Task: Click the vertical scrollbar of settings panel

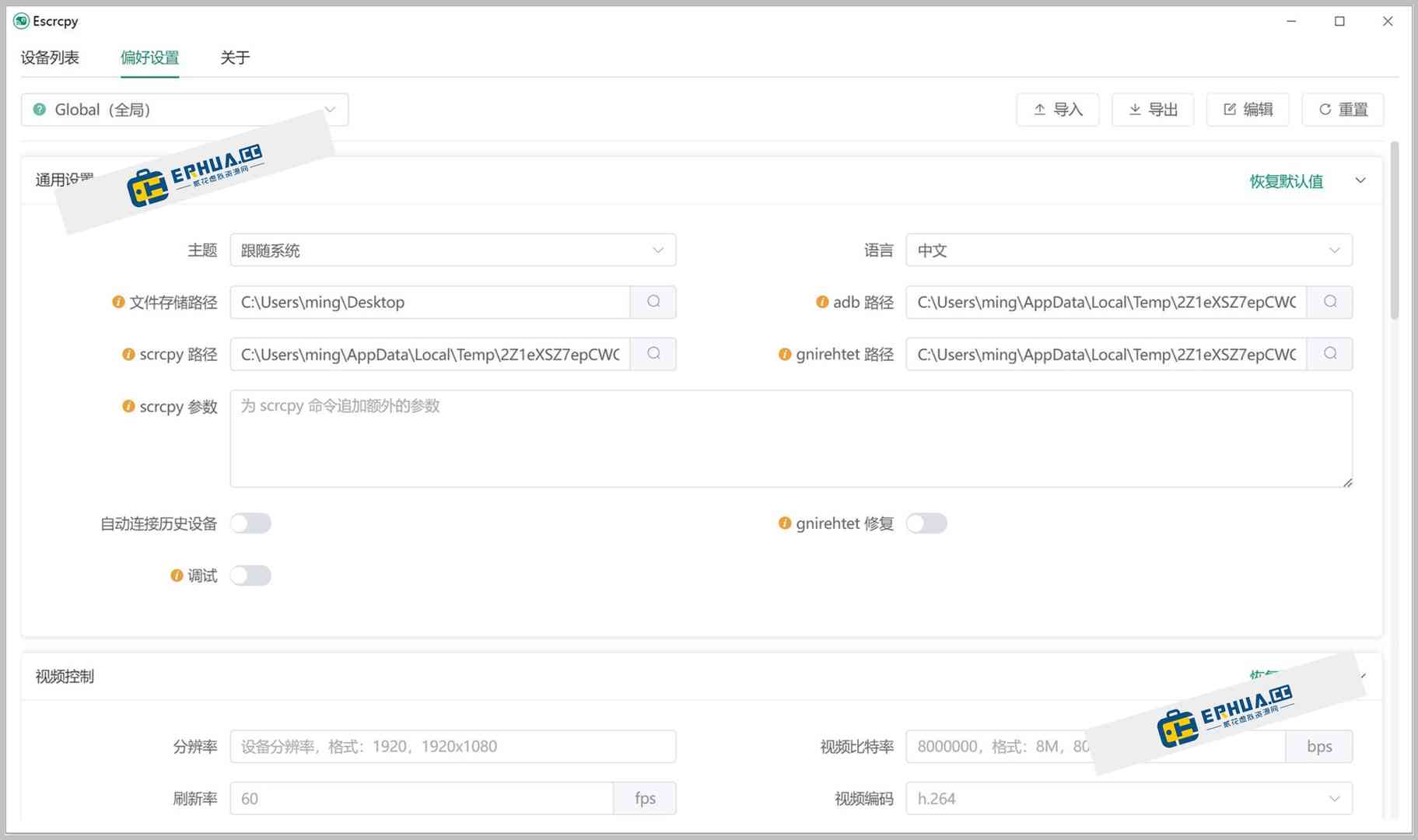Action: point(1395,230)
